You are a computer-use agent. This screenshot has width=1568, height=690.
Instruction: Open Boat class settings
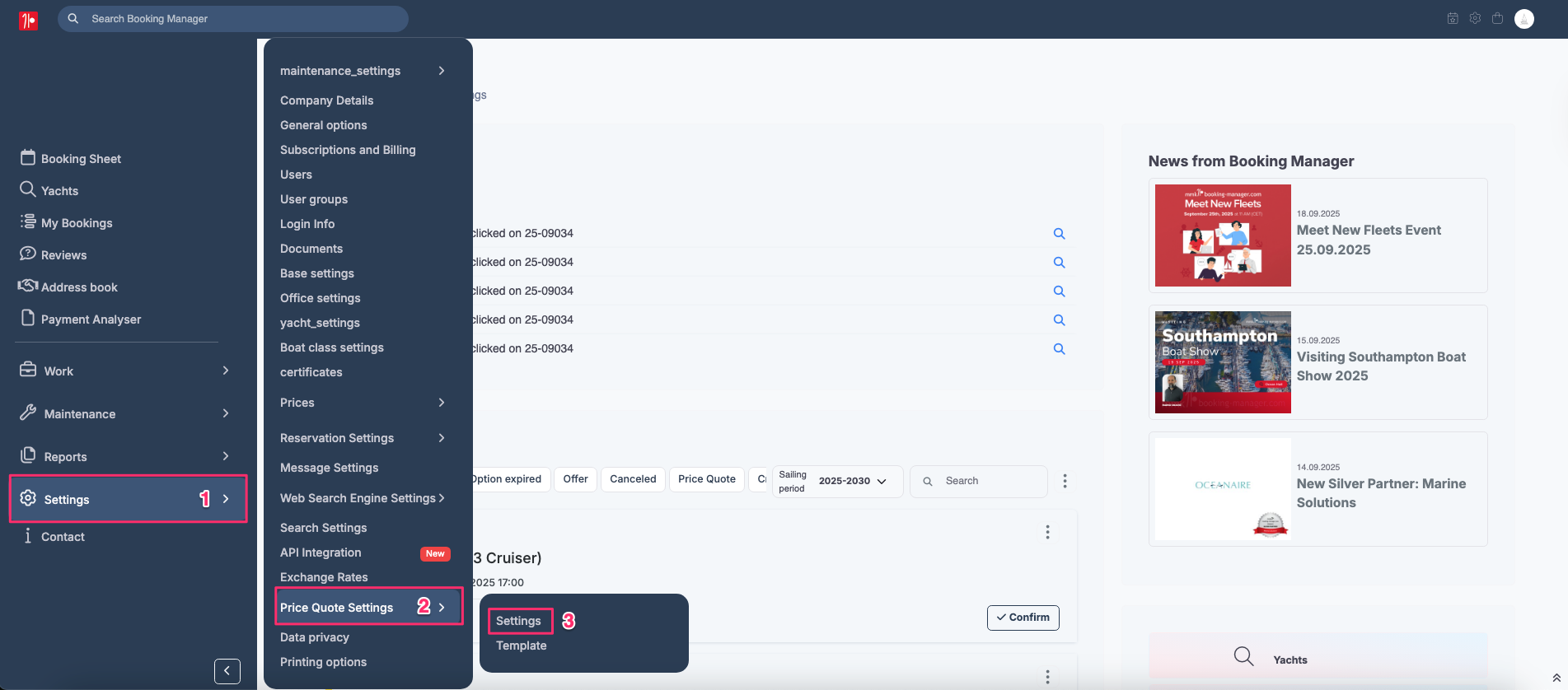coord(332,347)
